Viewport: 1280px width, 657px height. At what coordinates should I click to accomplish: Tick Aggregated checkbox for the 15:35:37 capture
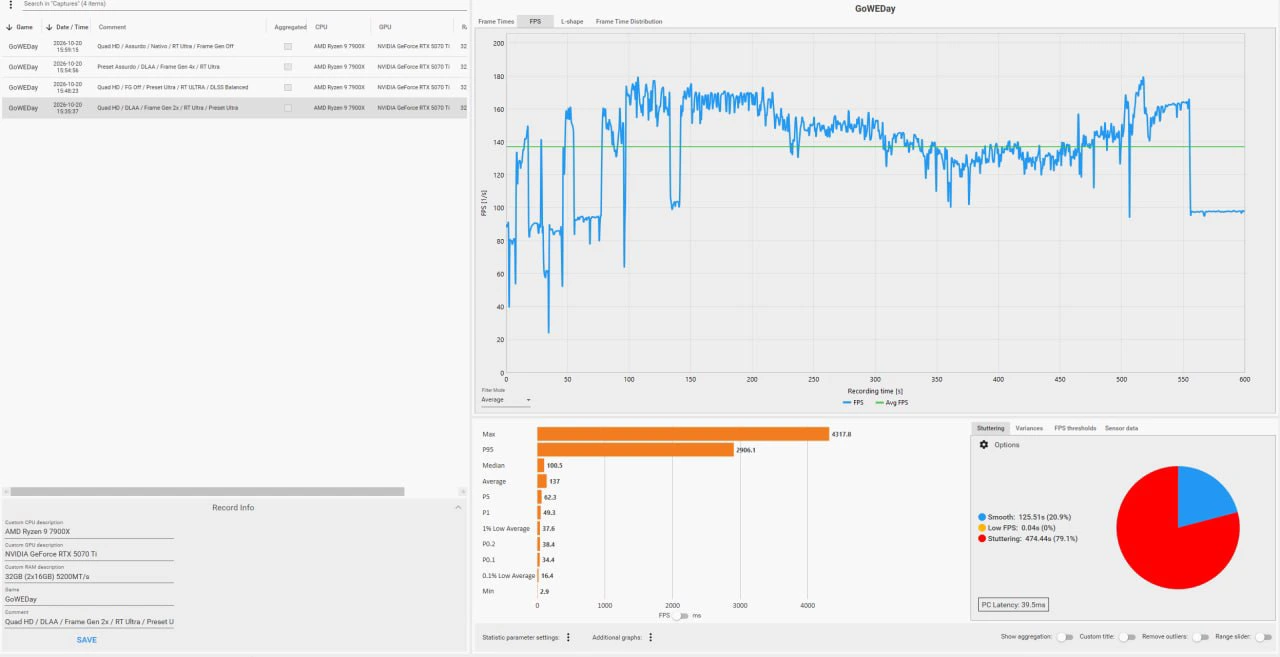[288, 108]
